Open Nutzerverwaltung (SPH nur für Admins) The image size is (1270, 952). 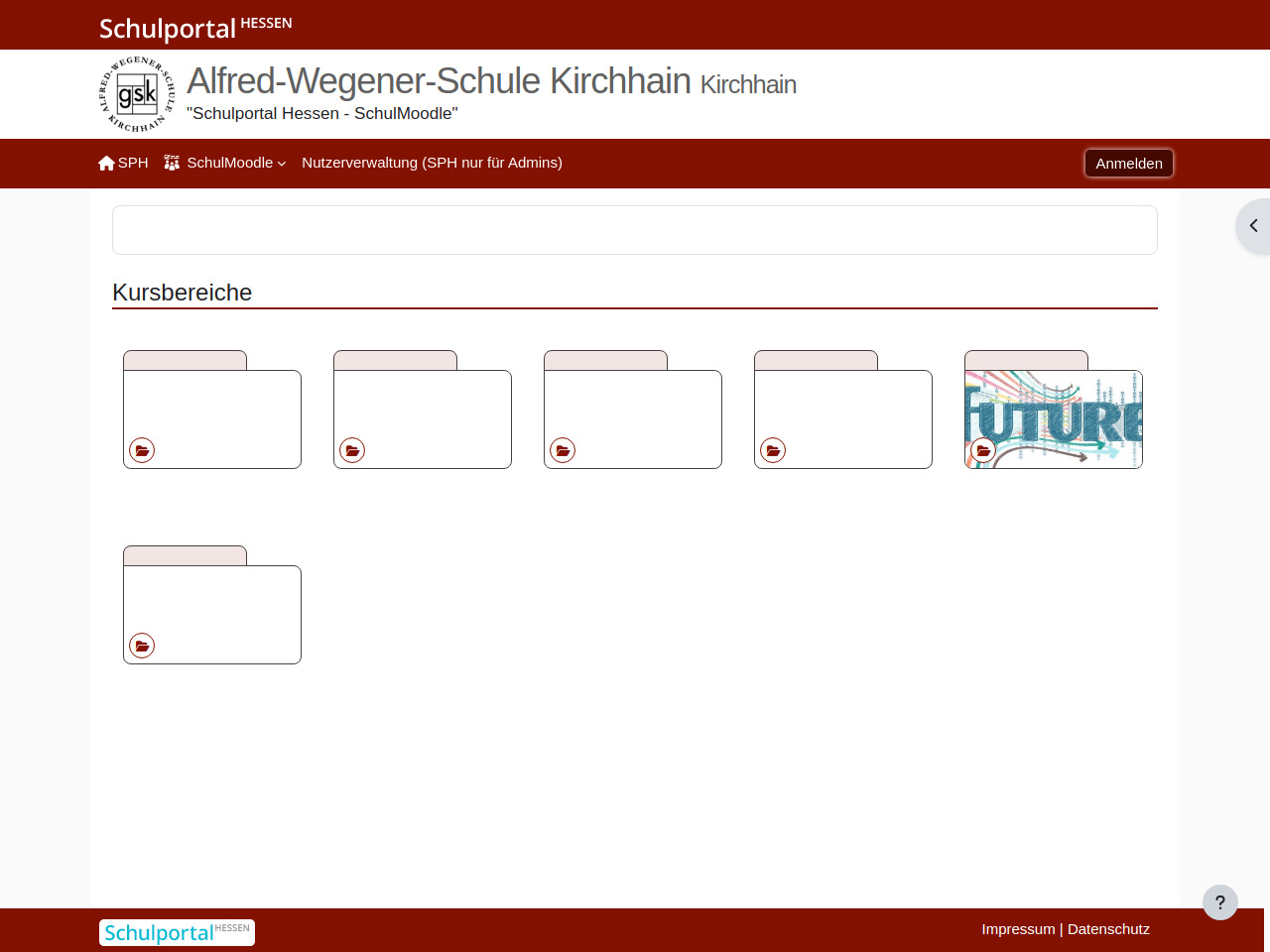point(432,163)
